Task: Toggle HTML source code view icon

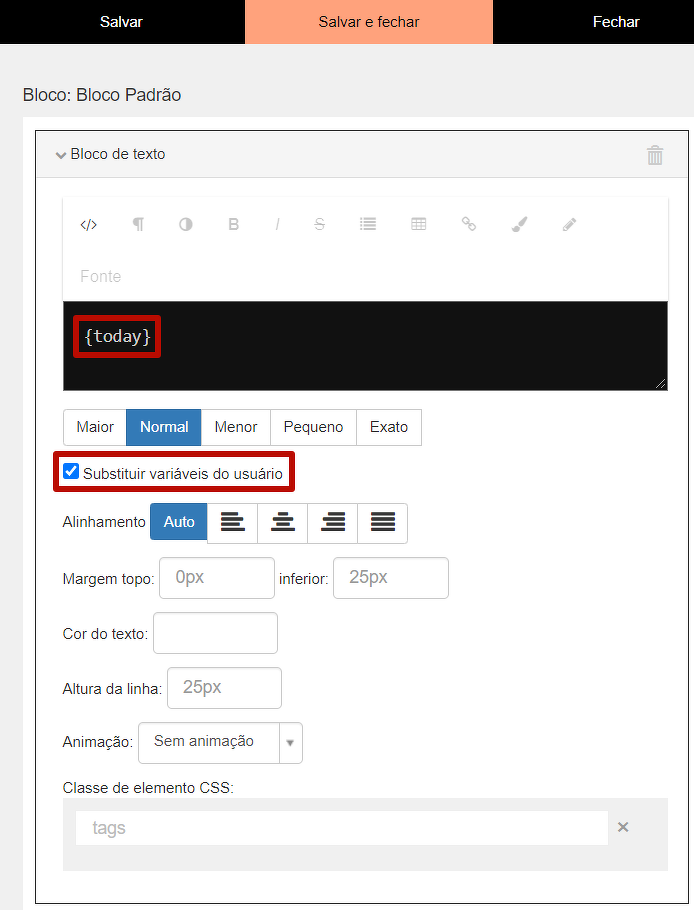Action: coord(88,225)
